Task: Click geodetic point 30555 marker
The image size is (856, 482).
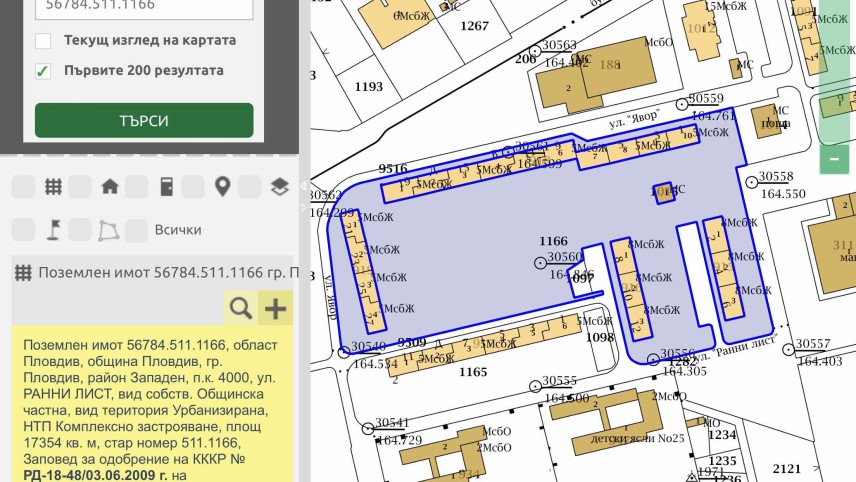Action: click(x=536, y=386)
